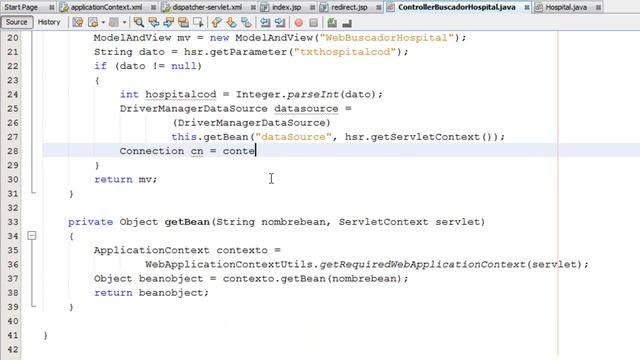640x360 pixels.
Task: Close the Start Page tab
Action: click(51, 7)
